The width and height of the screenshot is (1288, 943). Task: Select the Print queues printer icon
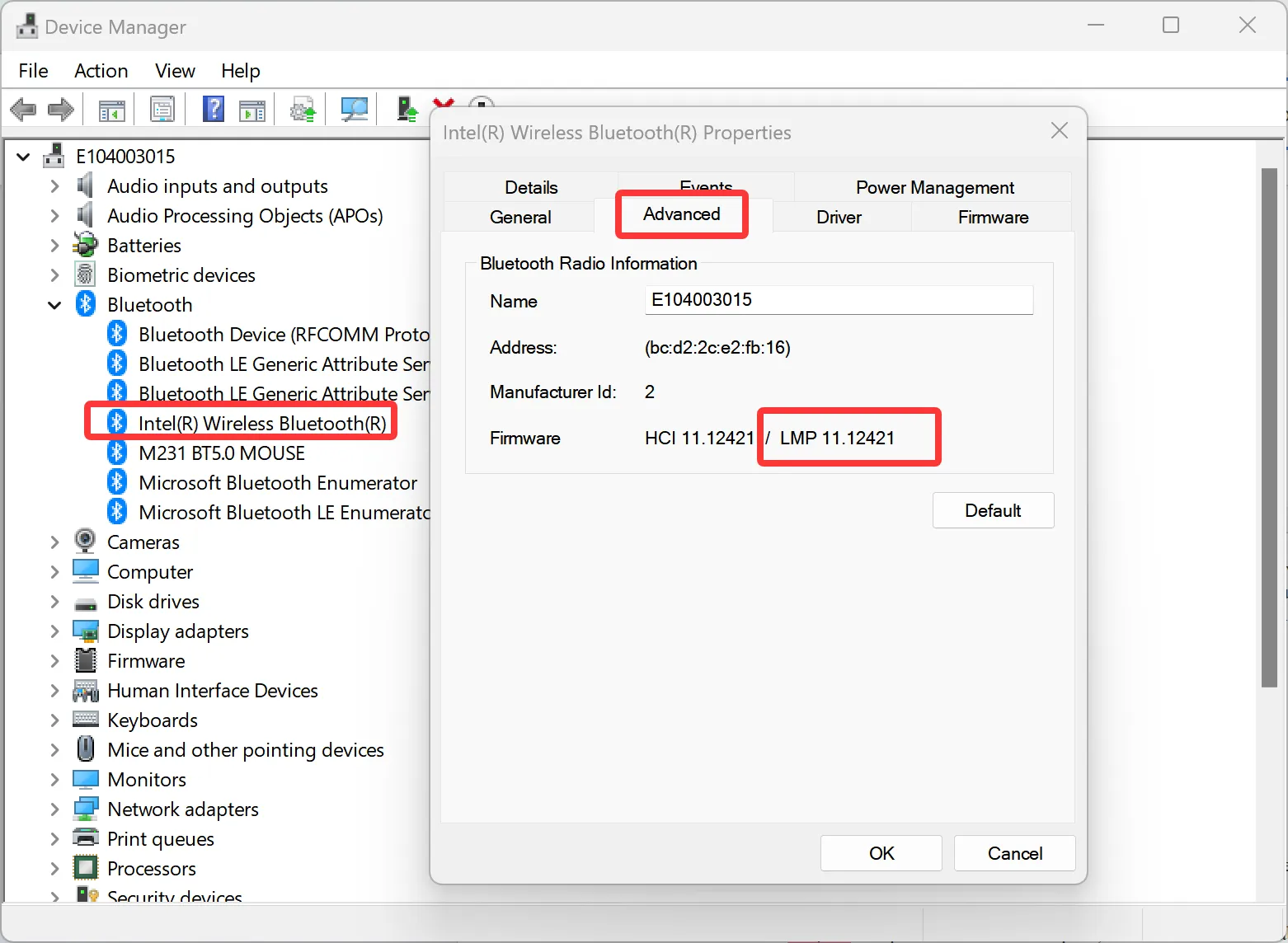(x=86, y=838)
